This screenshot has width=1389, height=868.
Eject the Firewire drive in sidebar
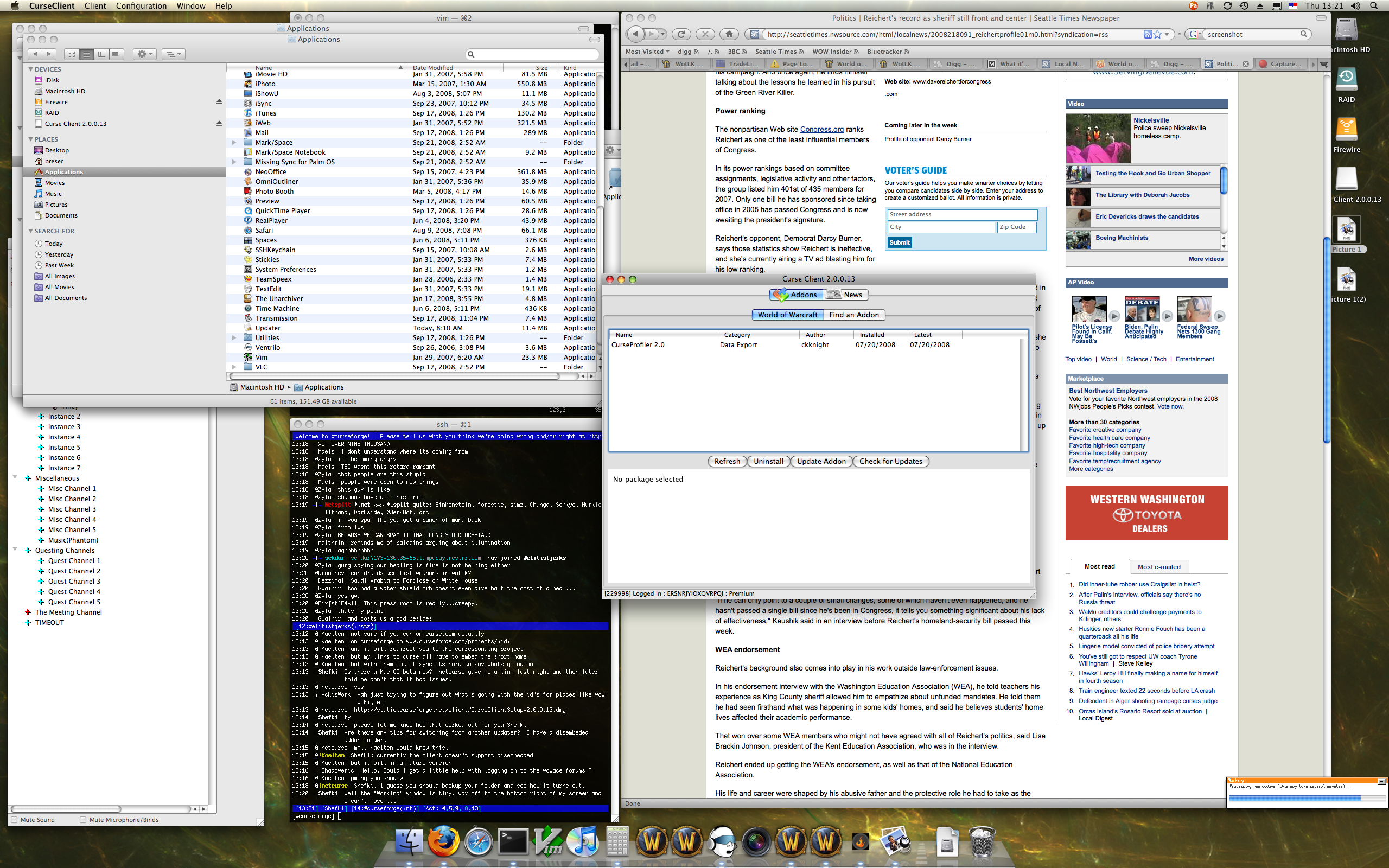tap(219, 102)
